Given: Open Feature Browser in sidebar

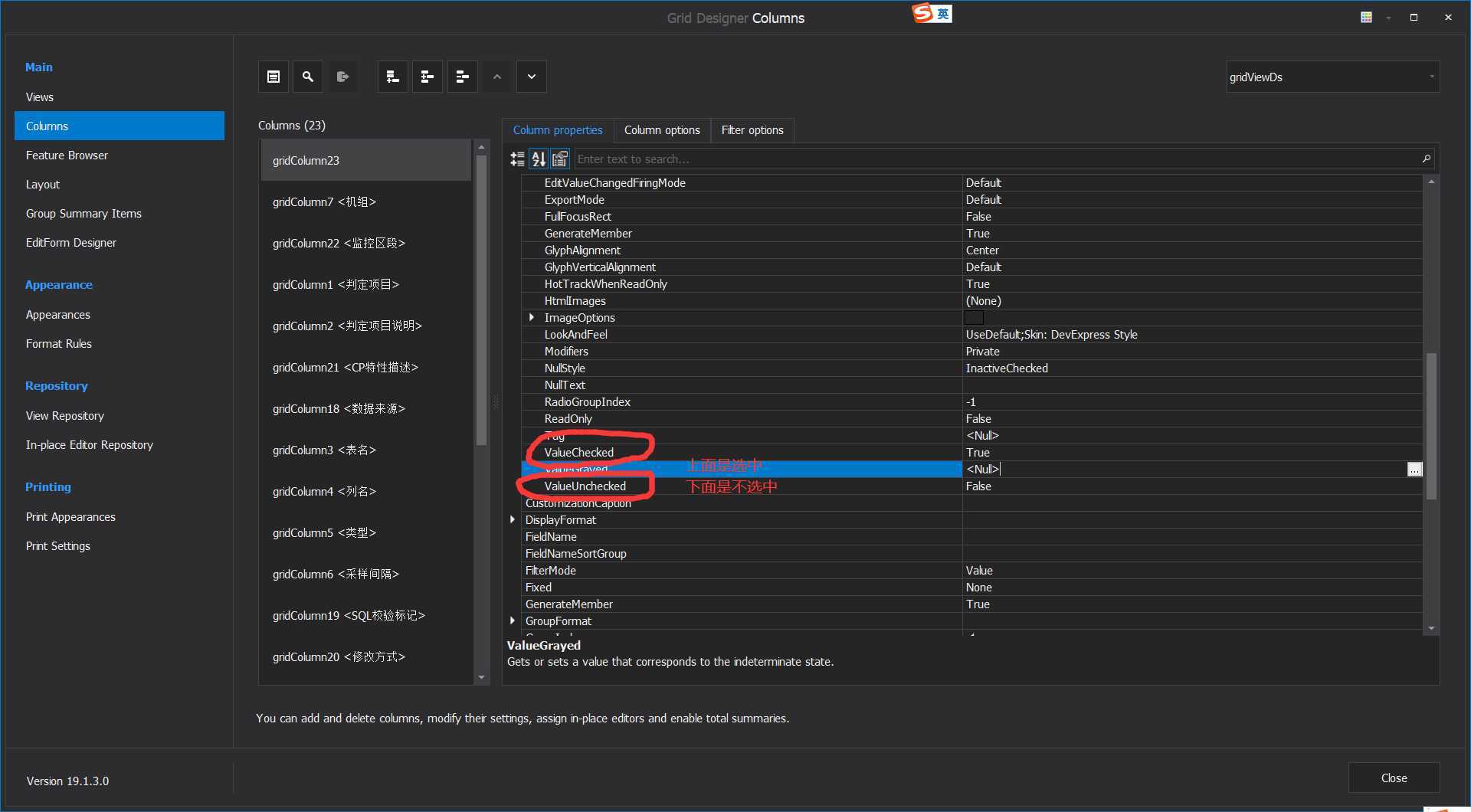Looking at the screenshot, I should (x=67, y=156).
